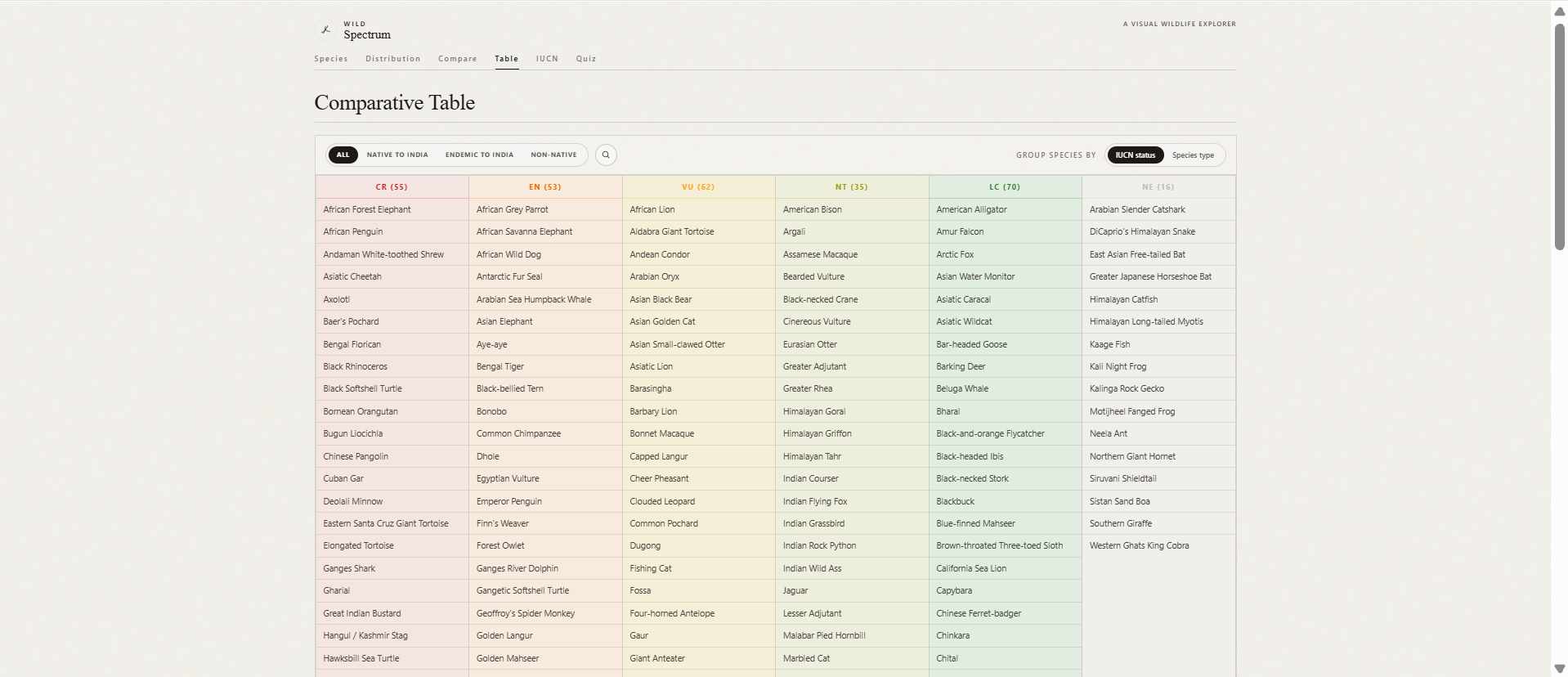Select American Bison cell
The width and height of the screenshot is (1568, 677).
coord(852,209)
